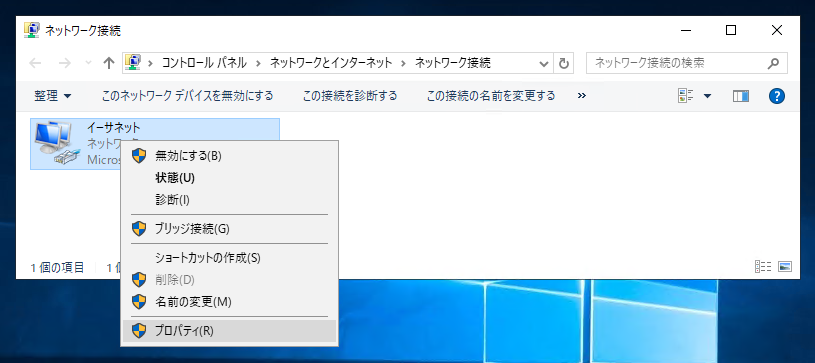Click the search magnifier icon

773,63
